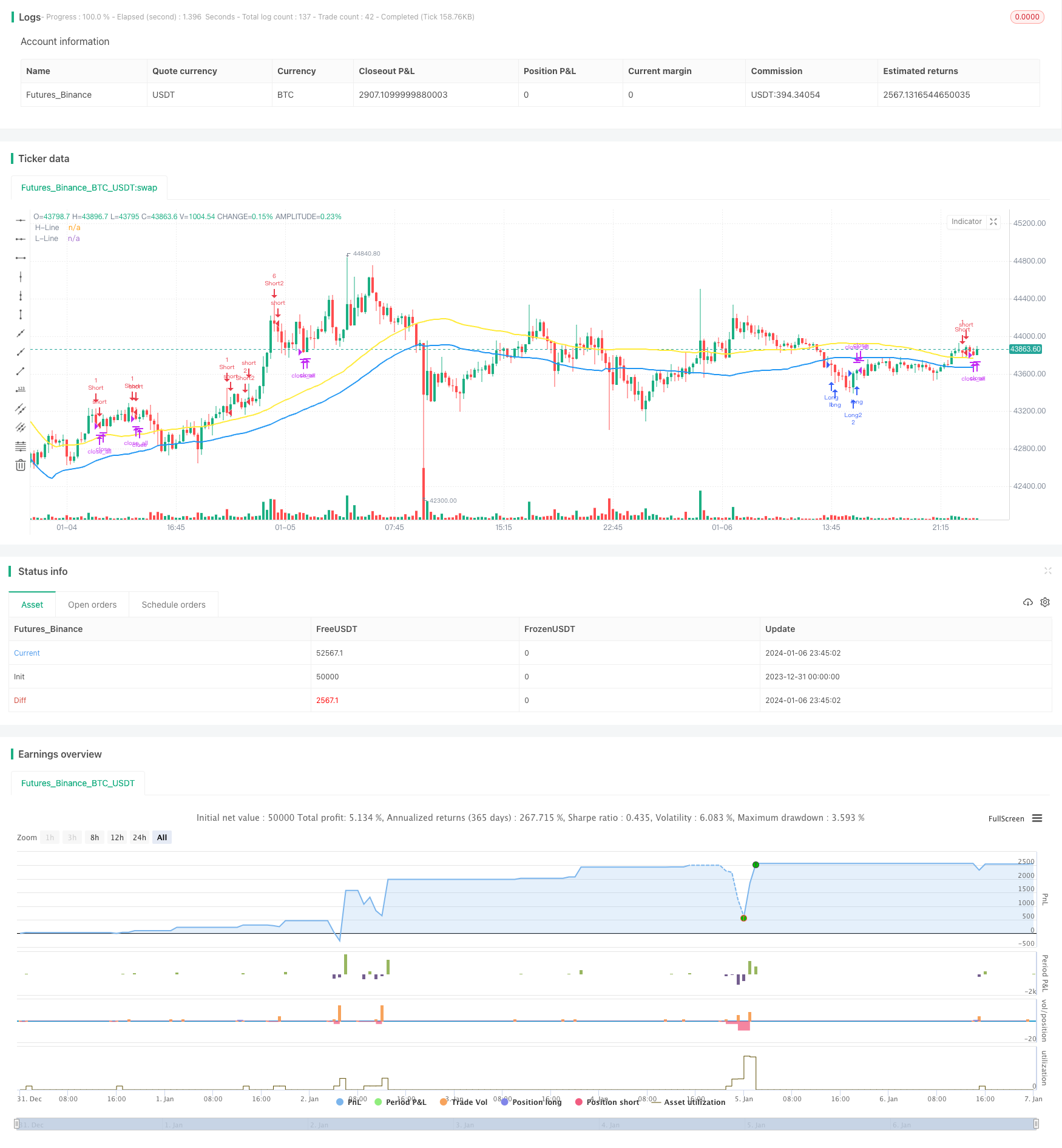
Task: Hide the Asset utilization series
Action: point(688,1102)
